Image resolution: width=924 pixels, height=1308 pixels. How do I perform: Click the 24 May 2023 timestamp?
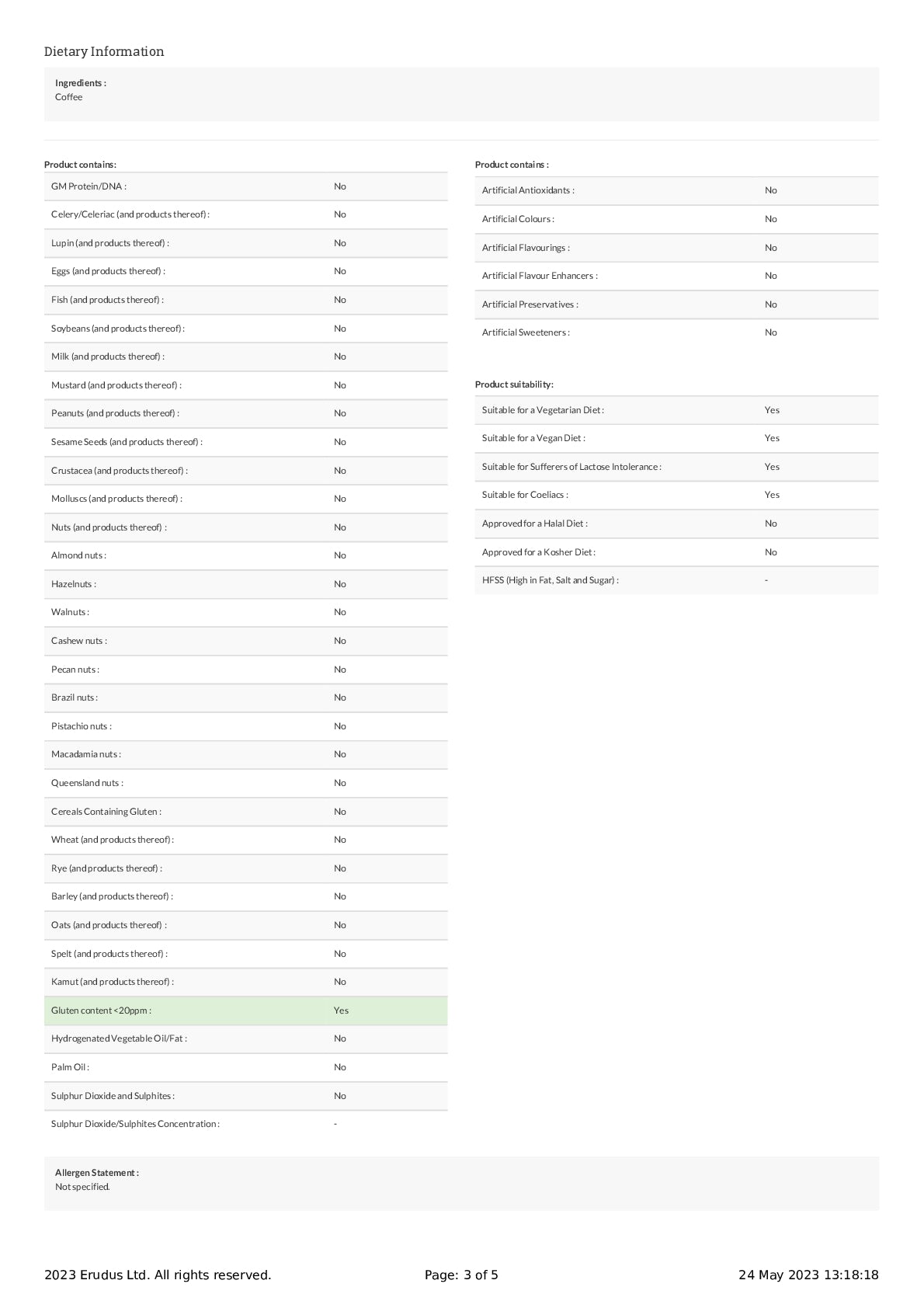coord(808,1275)
